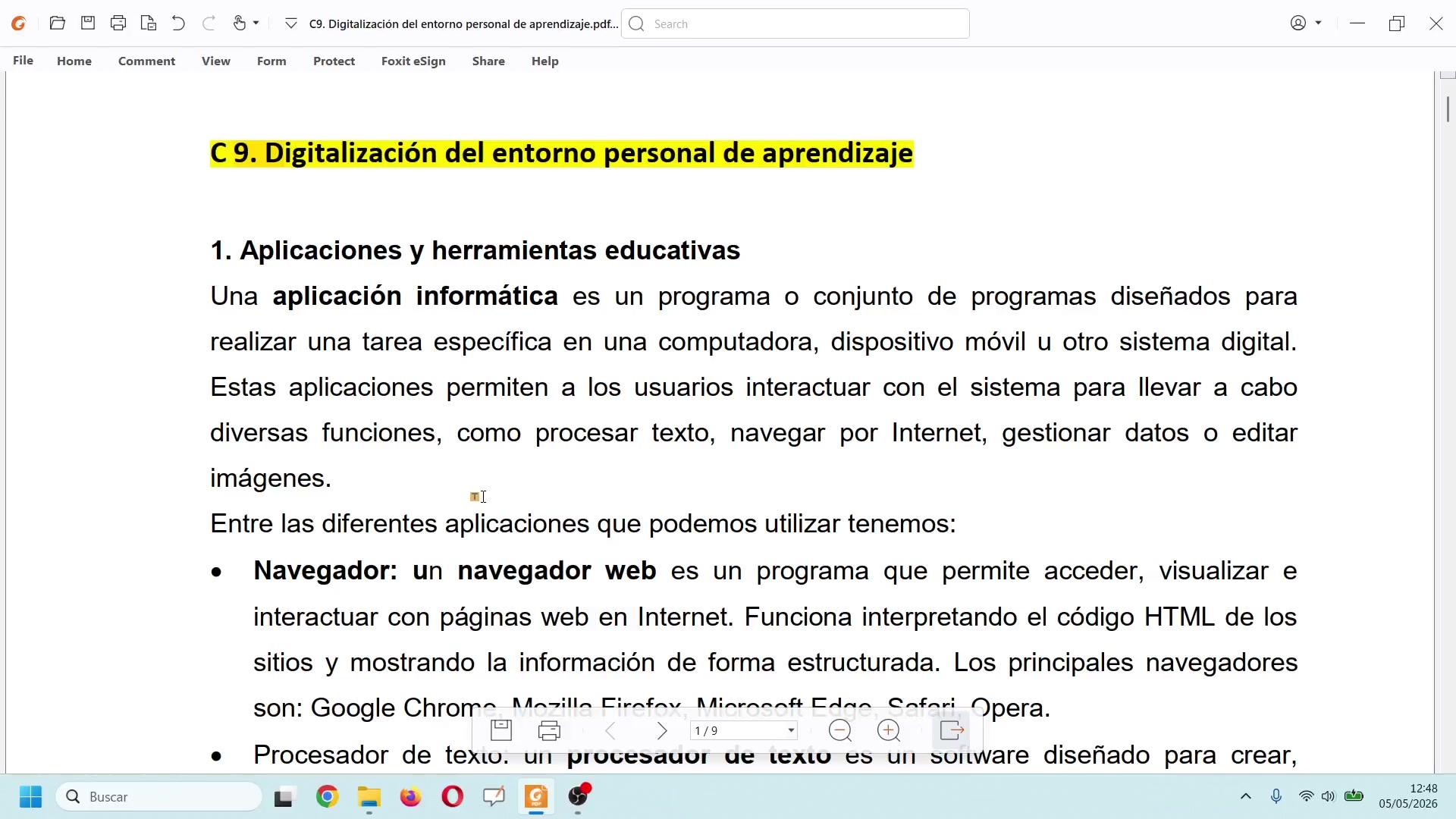Viewport: 1456px width, 819px height.
Task: Open a file with the folder icon
Action: point(57,24)
